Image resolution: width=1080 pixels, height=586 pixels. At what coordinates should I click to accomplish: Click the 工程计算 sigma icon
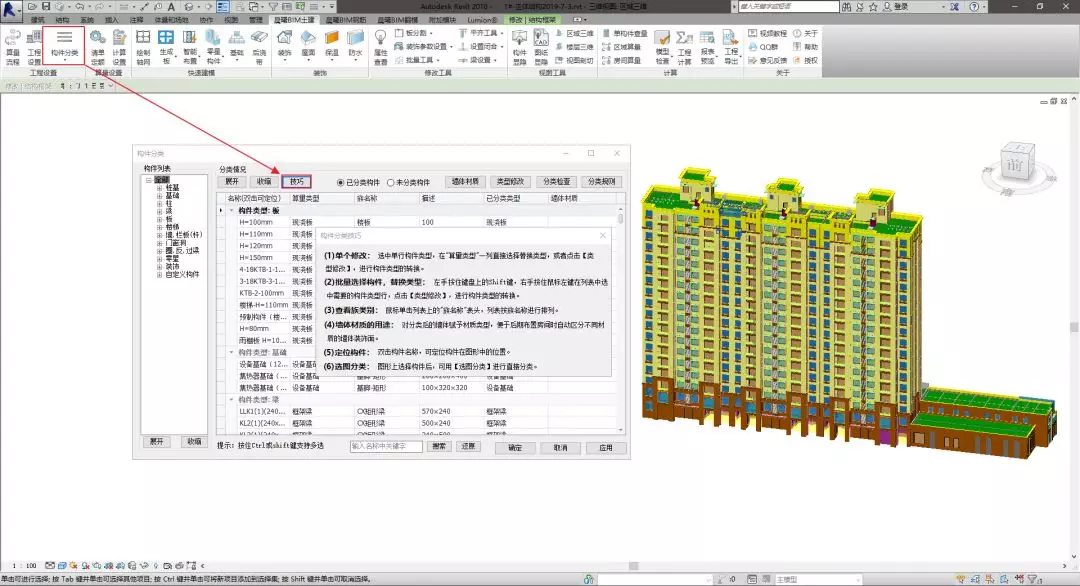point(685,40)
